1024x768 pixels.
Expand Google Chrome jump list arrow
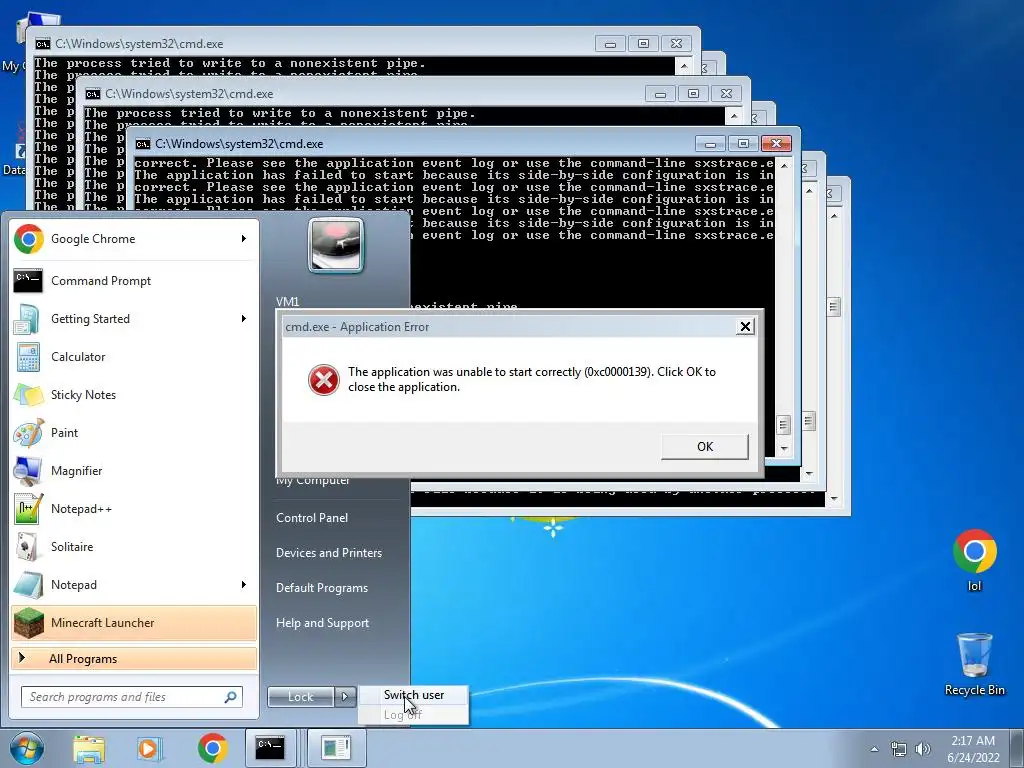(244, 239)
